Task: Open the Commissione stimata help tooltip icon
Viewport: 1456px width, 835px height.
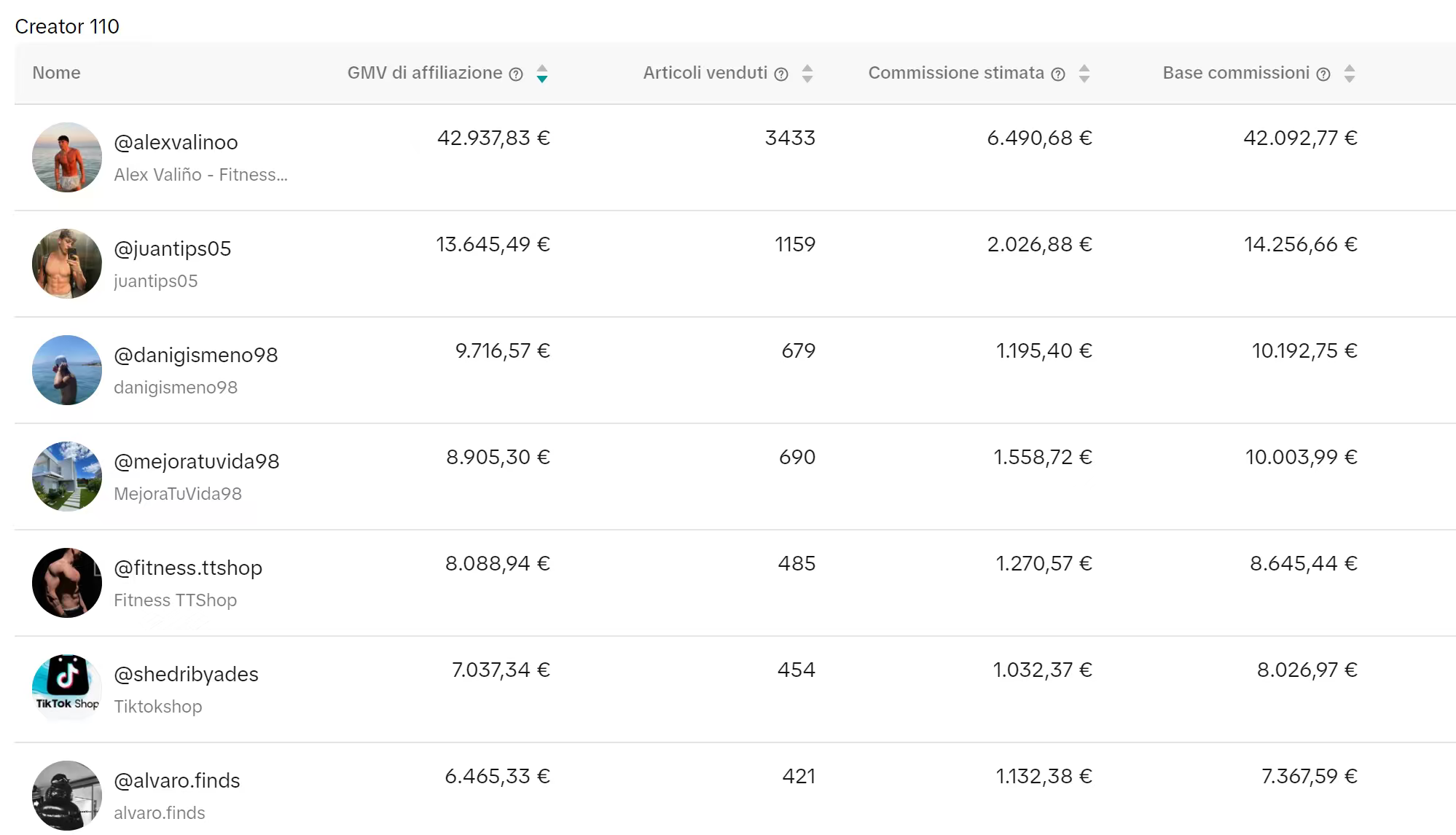Action: [x=1058, y=74]
